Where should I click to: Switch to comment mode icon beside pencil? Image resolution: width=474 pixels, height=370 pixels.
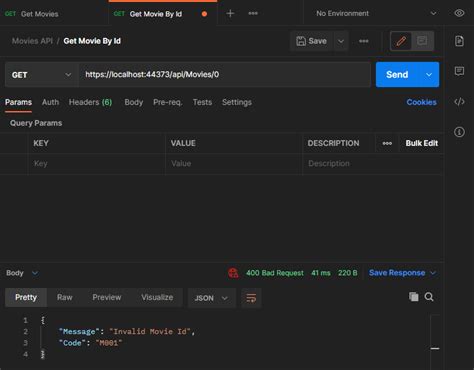point(422,41)
